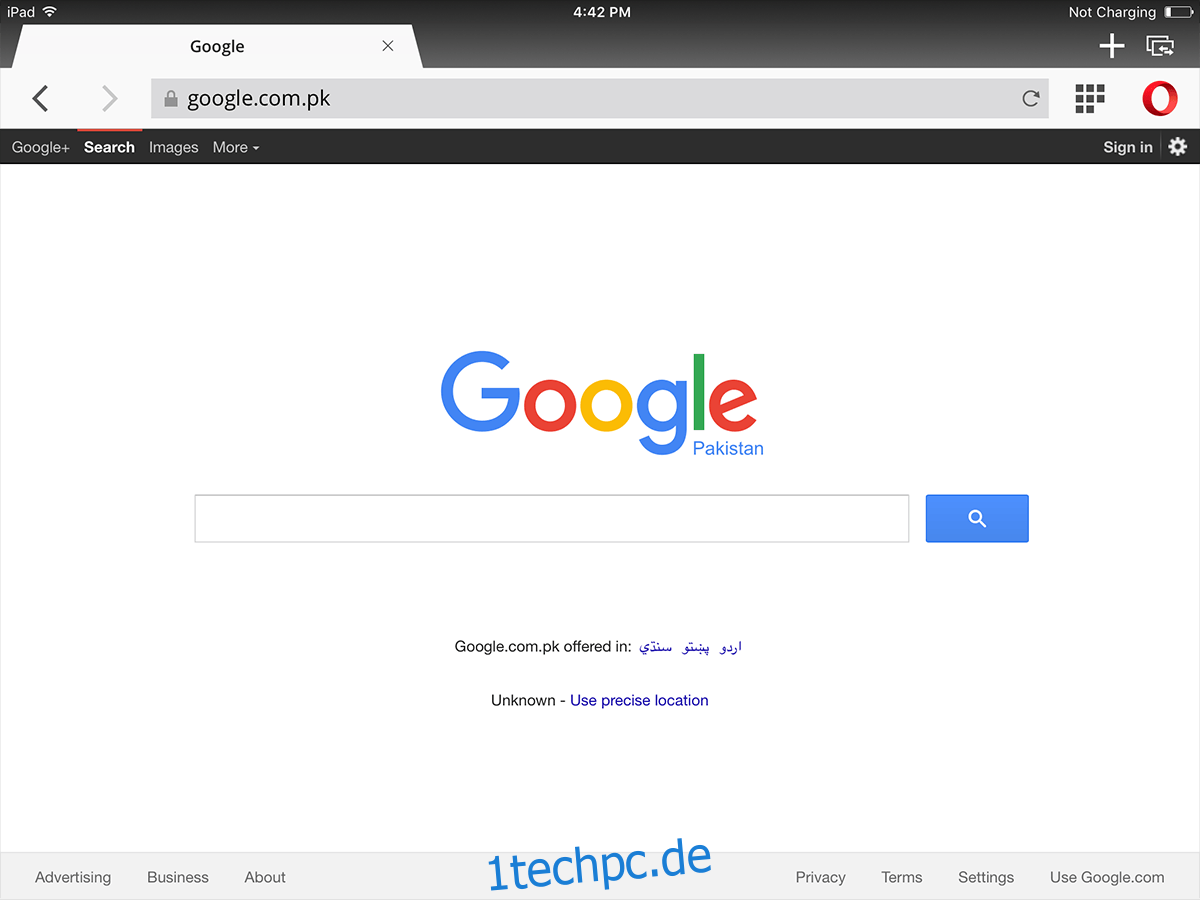Open Images in the Google bar
This screenshot has height=900, width=1200.
(x=174, y=147)
